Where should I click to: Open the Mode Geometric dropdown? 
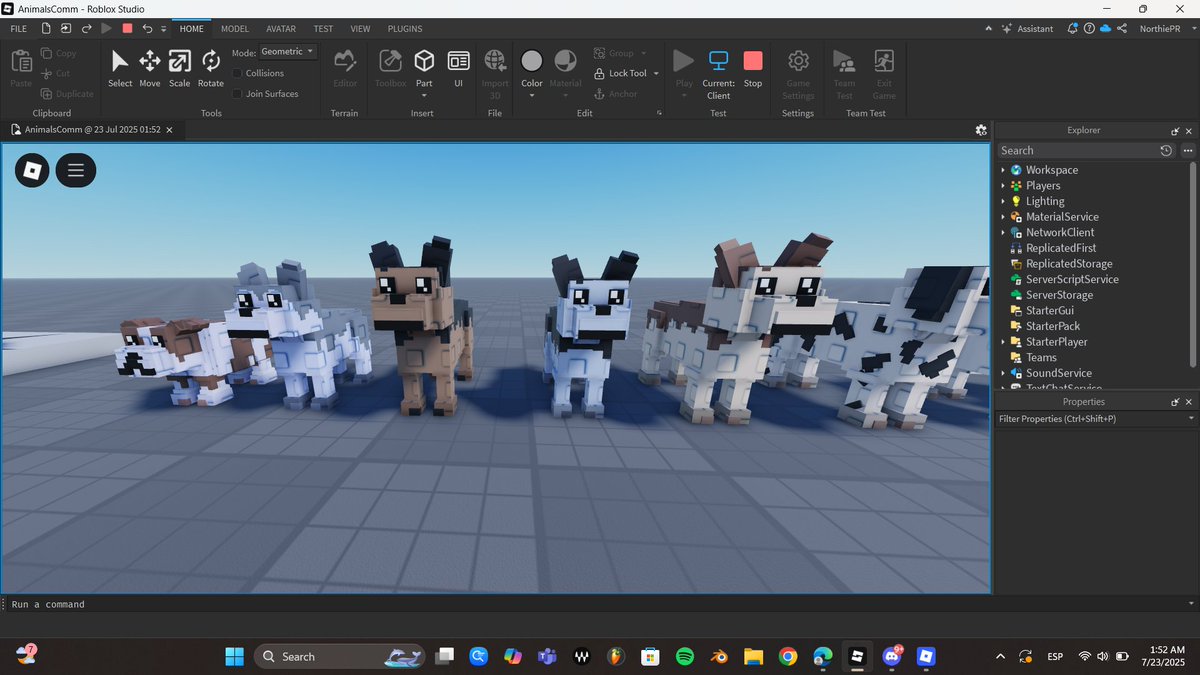(288, 51)
